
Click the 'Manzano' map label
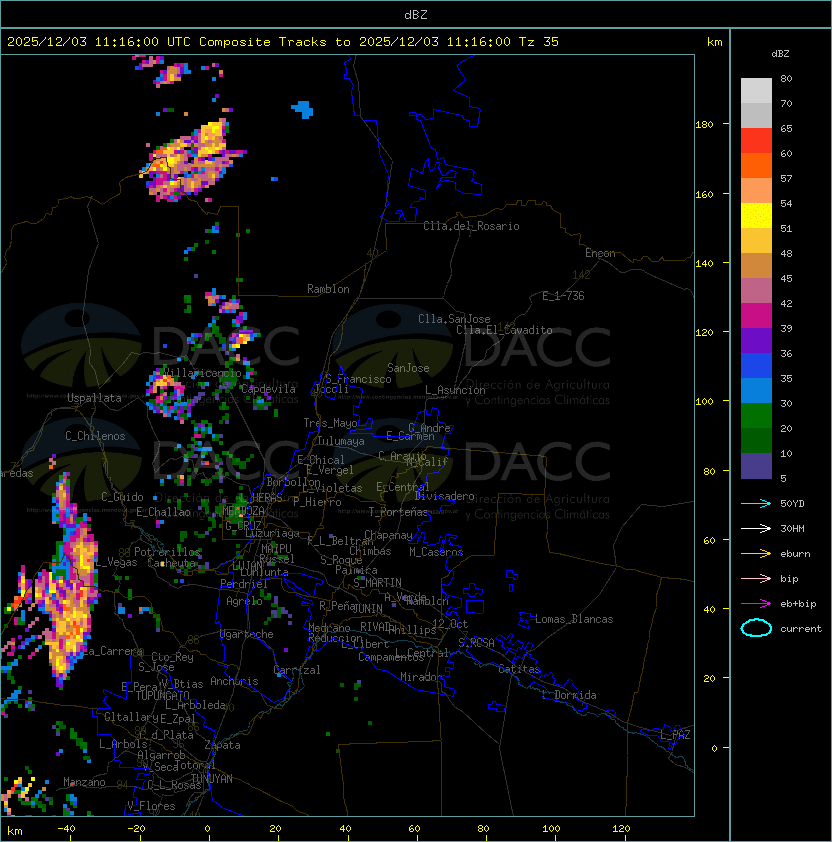(84, 782)
